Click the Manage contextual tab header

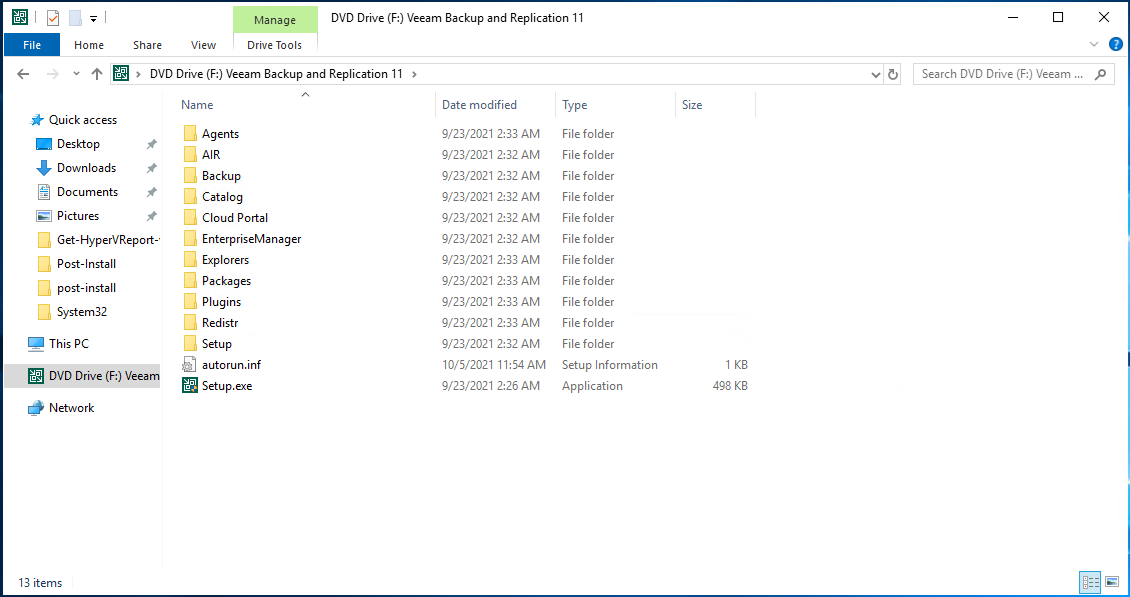coord(275,20)
